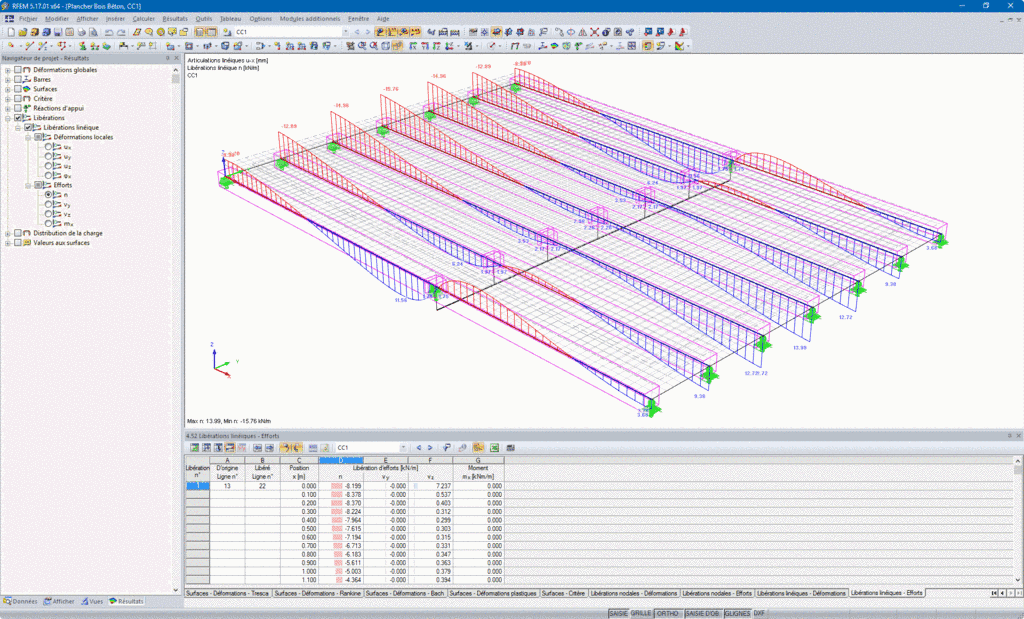
Task: Click the Save diskette icon in toolbar
Action: [57, 31]
